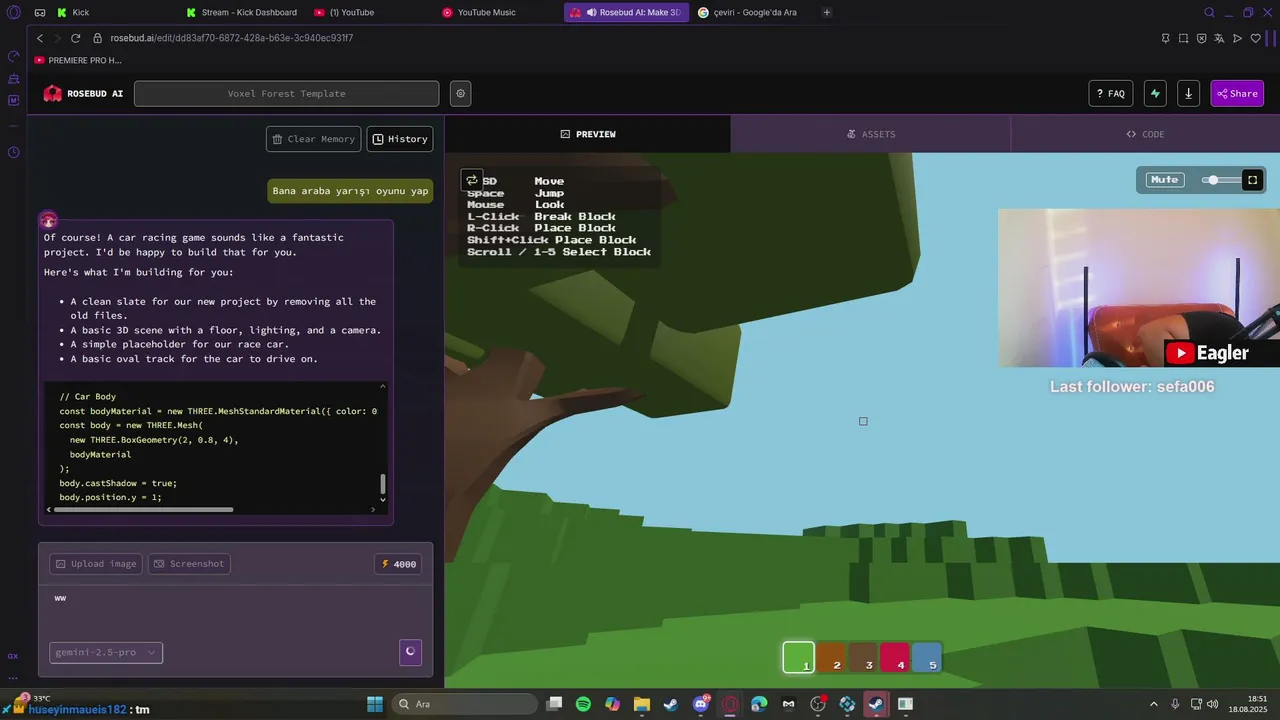Screen dimensions: 1280x720
Task: Click the pin icon in address bar
Action: coord(1165,38)
